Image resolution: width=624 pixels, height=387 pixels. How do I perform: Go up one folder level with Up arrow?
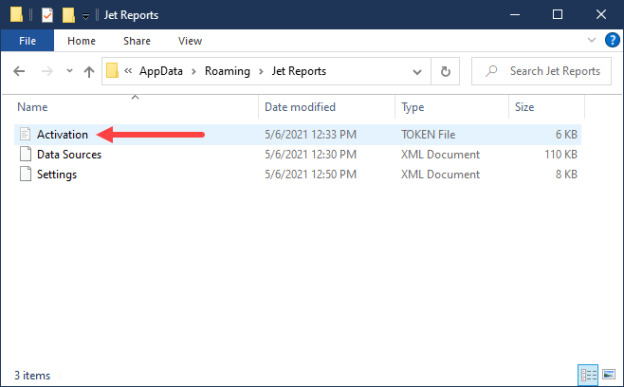(89, 72)
